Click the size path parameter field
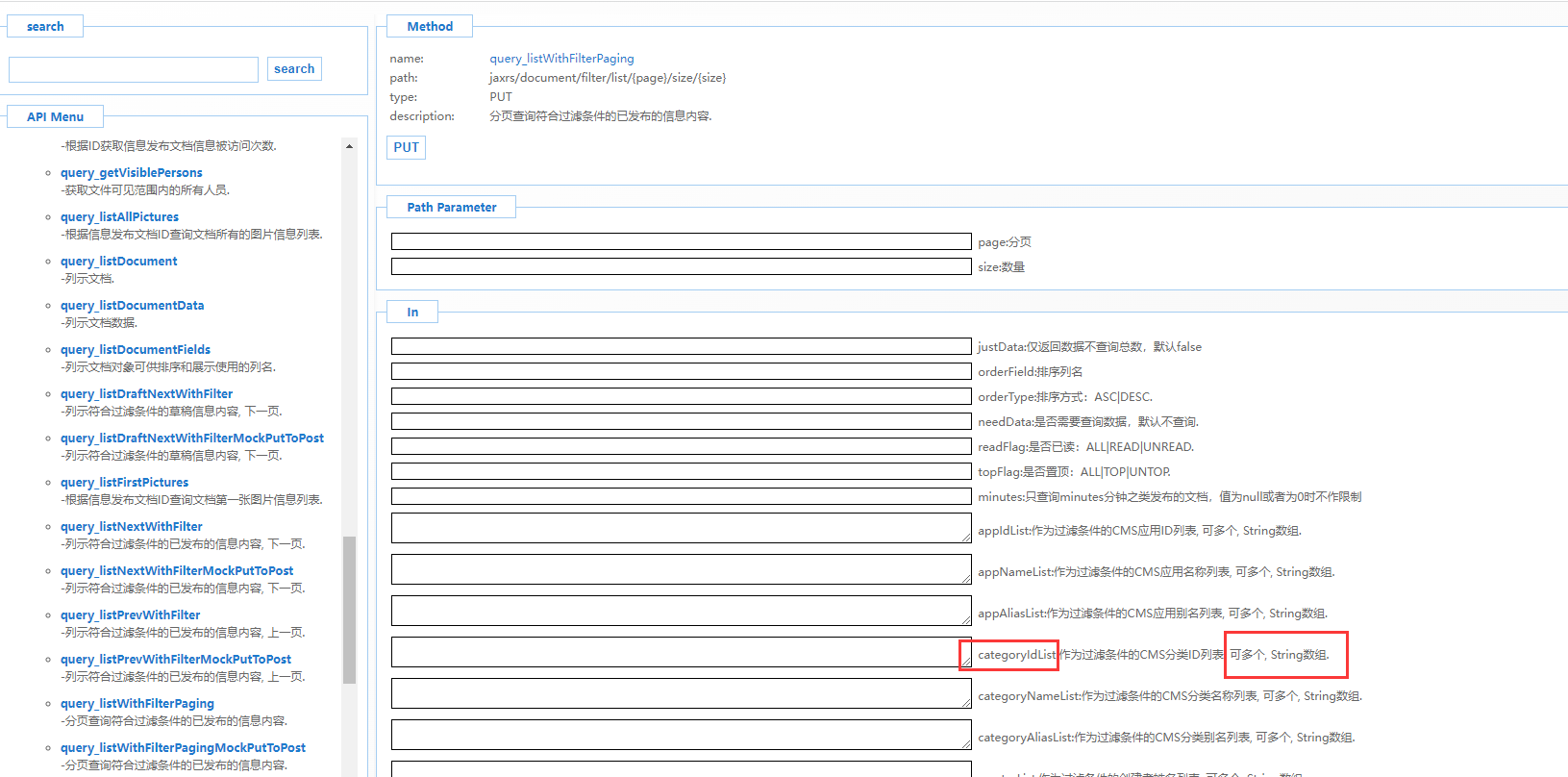 pos(681,266)
